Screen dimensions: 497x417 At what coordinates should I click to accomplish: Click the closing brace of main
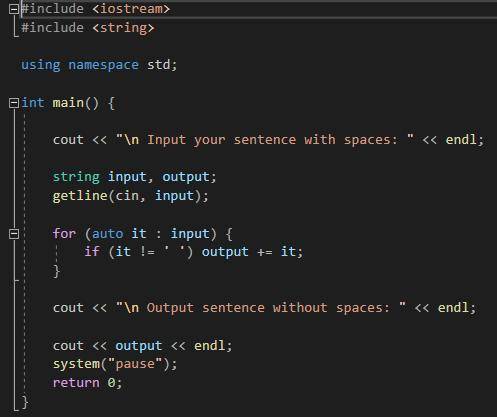(x=25, y=402)
